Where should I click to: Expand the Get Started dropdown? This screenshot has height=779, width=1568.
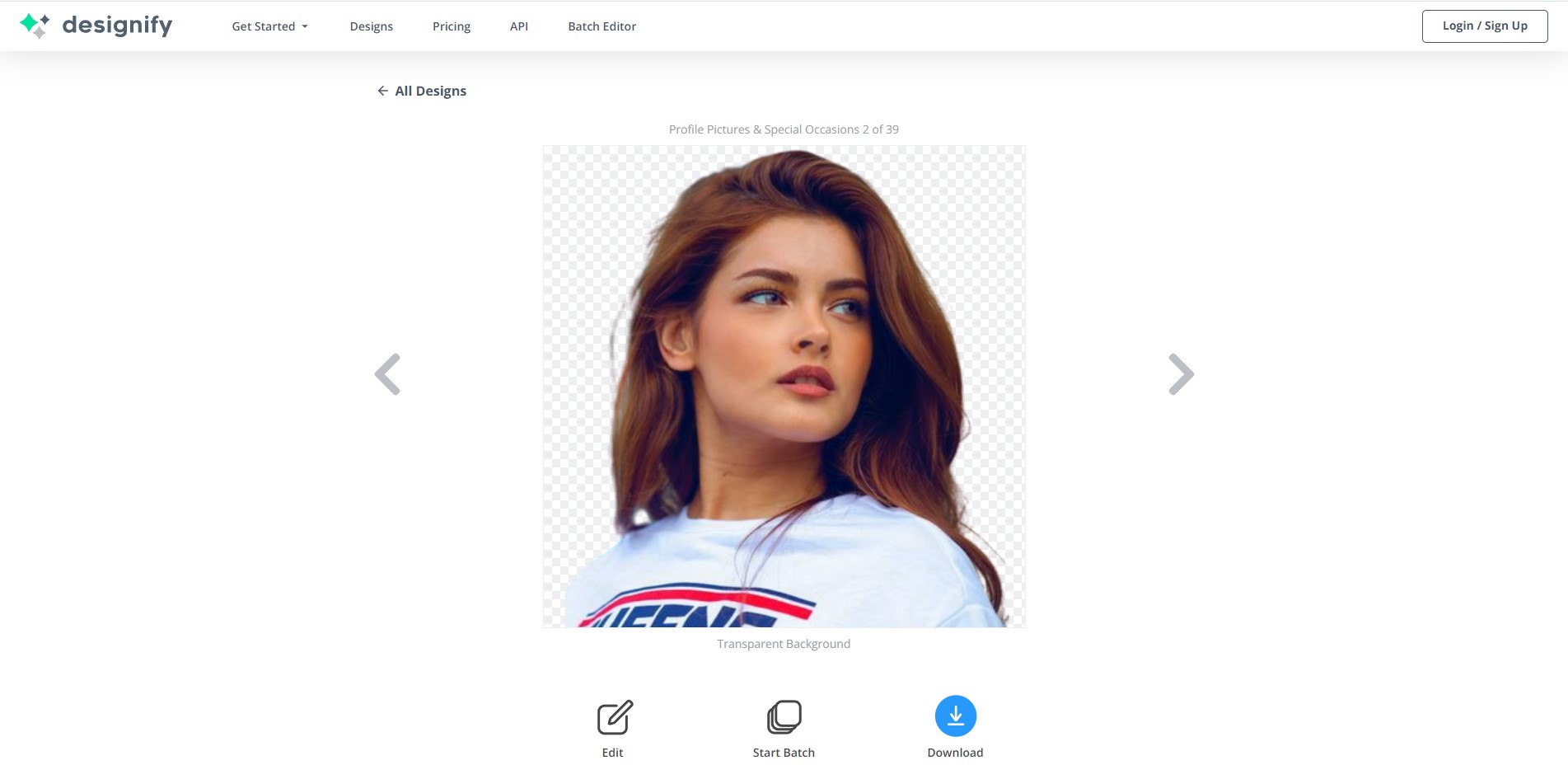269,26
